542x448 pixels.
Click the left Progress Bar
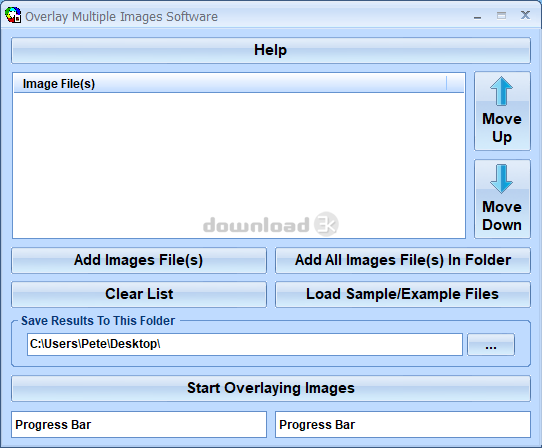coord(139,424)
